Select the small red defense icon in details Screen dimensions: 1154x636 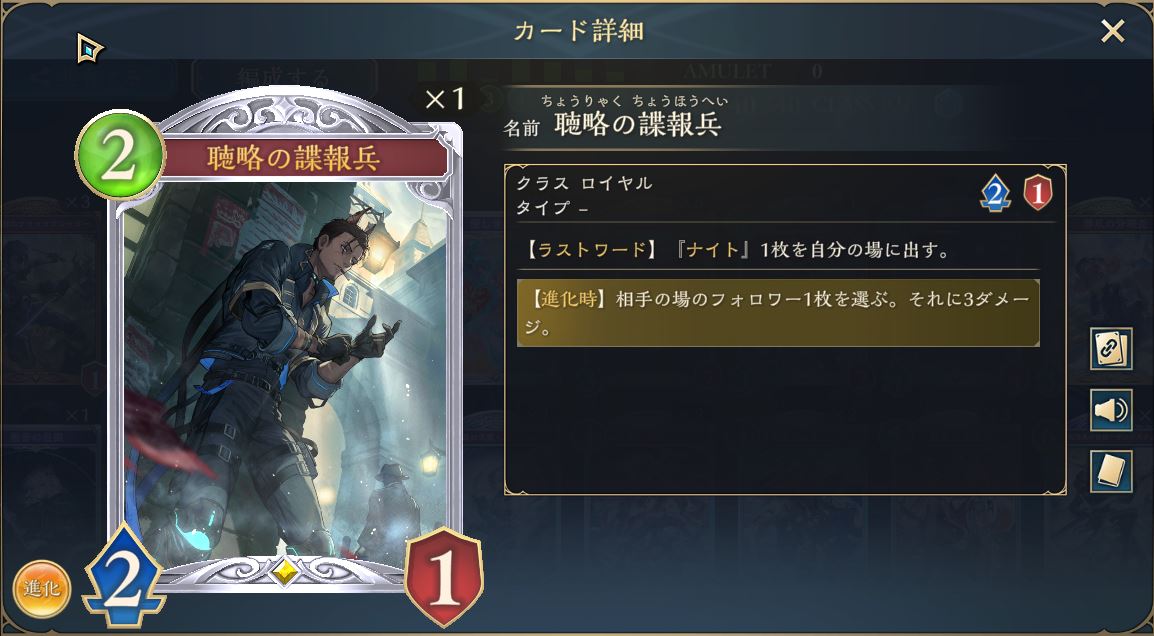pos(1038,194)
